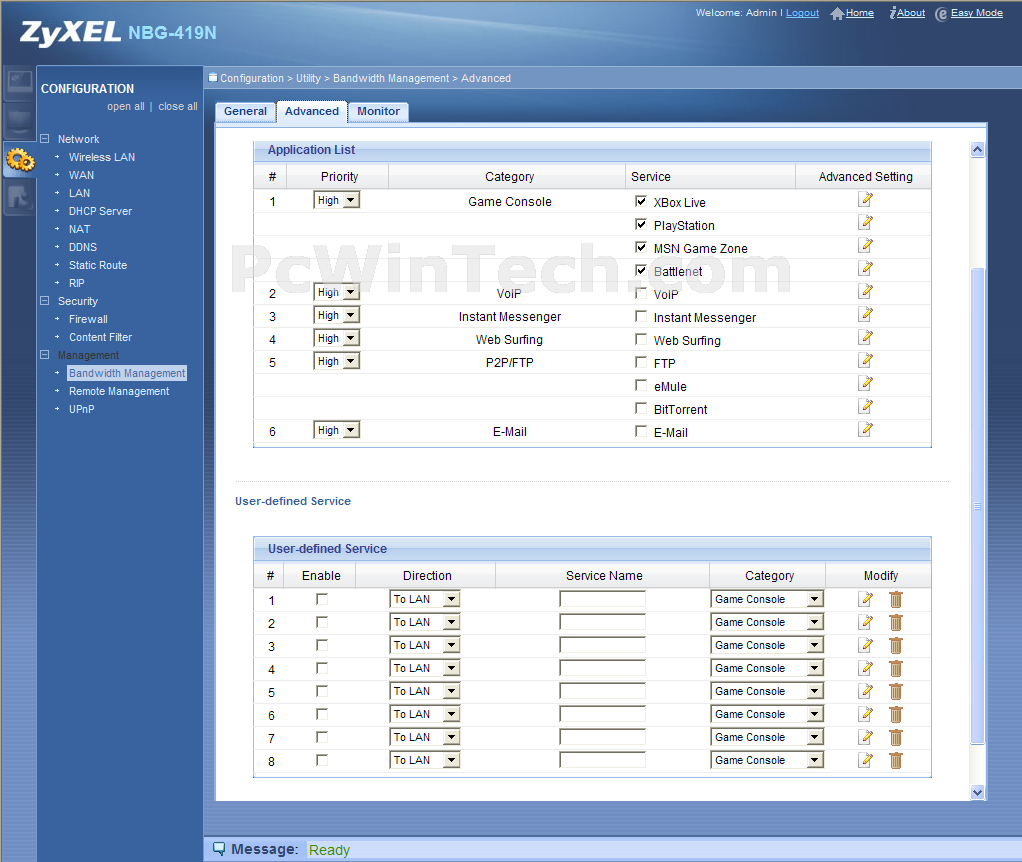Delete user-defined service row 8
The width and height of the screenshot is (1022, 862).
point(896,760)
